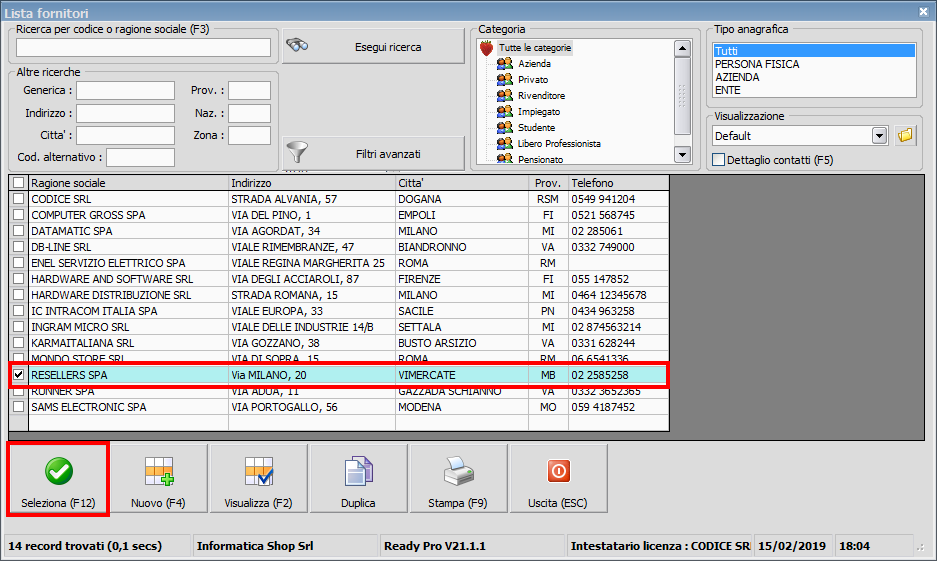The height and width of the screenshot is (561, 937).
Task: Click the people icon next to Studente
Action: (x=505, y=127)
